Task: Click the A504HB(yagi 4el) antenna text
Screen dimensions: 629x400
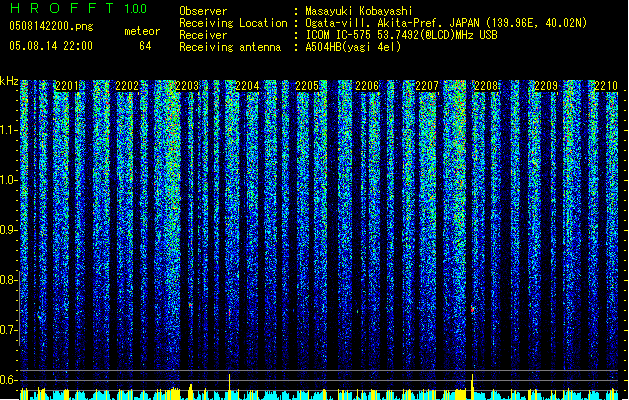Action: [353, 47]
